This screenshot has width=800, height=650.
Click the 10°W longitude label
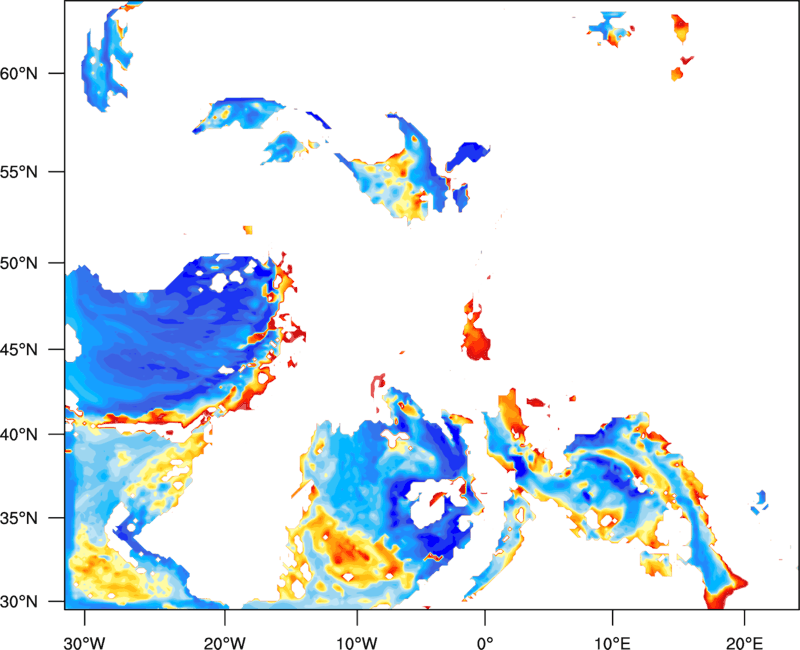(357, 643)
